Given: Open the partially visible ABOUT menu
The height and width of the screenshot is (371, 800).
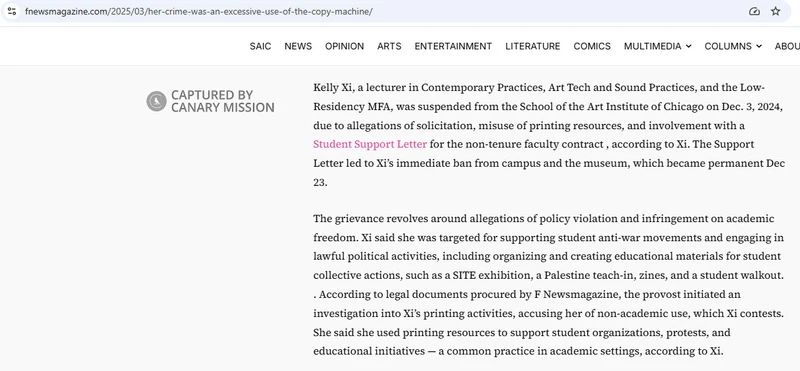Looking at the screenshot, I should pyautogui.click(x=787, y=46).
